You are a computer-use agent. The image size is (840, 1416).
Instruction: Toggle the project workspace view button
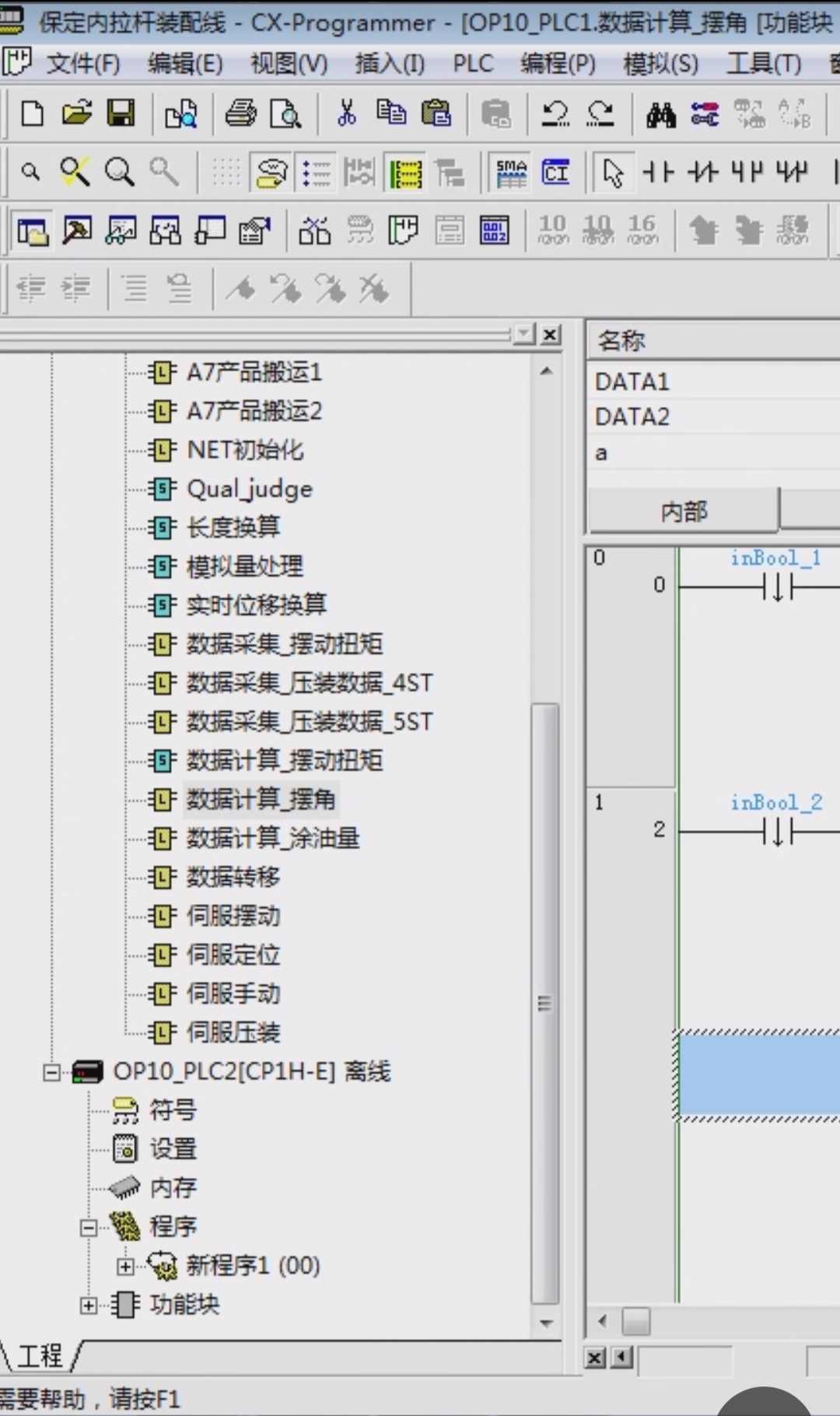[32, 231]
